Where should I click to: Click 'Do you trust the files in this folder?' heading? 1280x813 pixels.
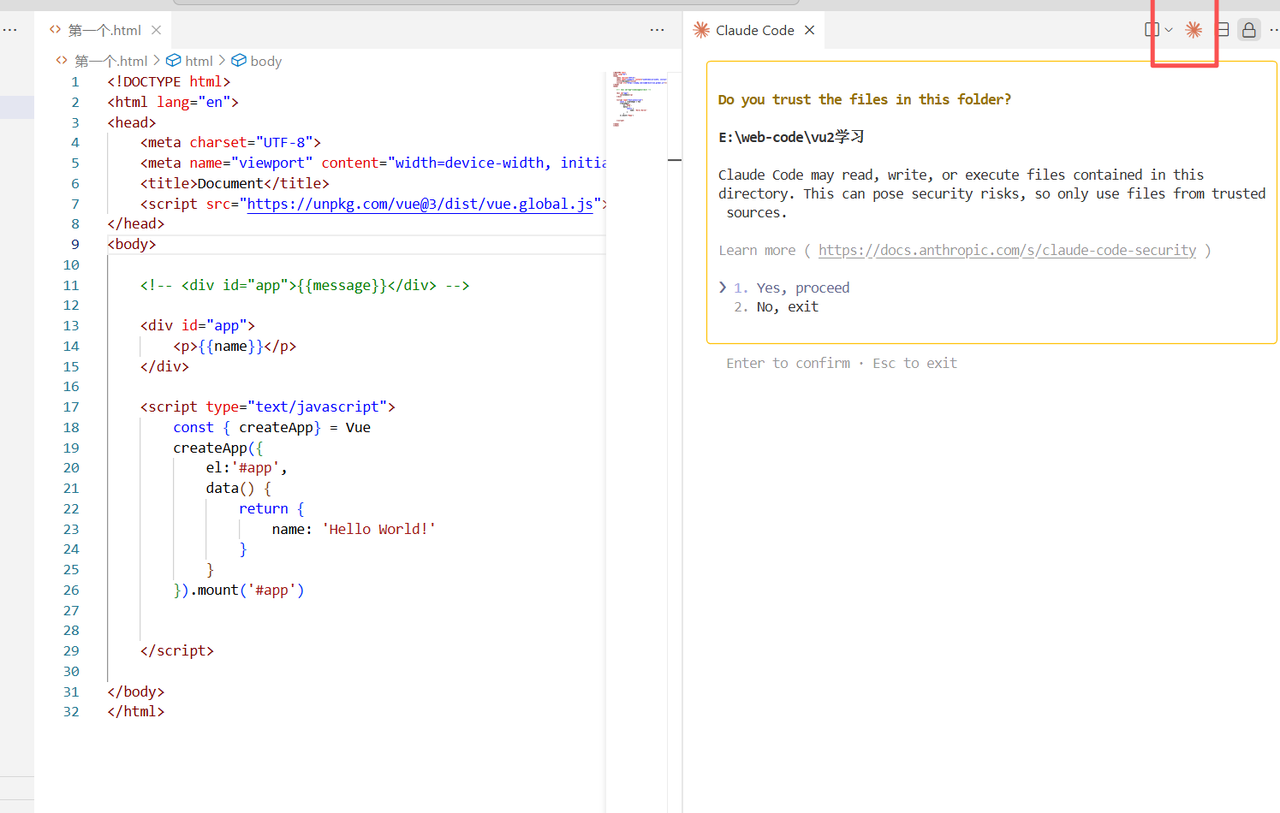coord(864,99)
